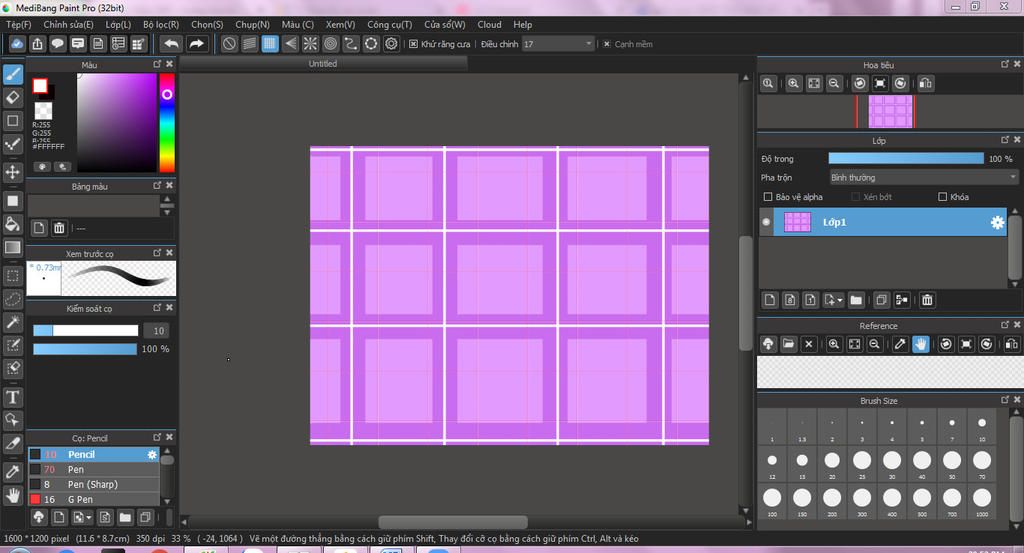Toggle the Khử răng cưa checkbox

(413, 44)
